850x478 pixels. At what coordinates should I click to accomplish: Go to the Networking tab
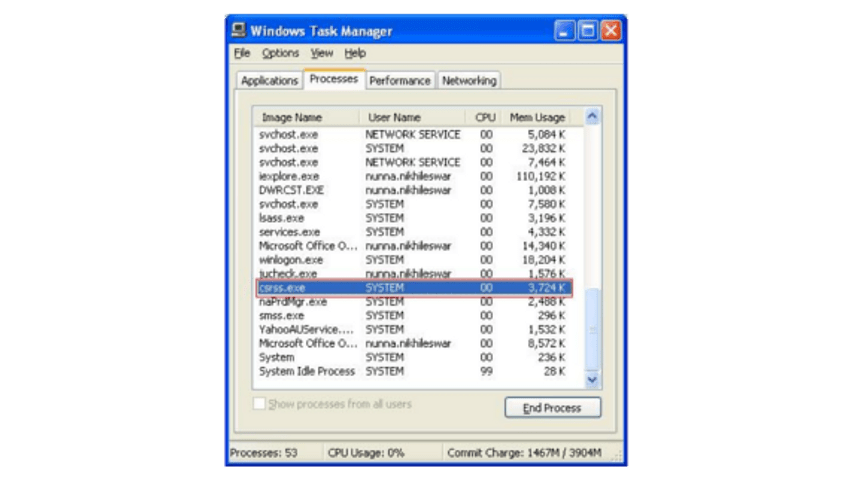tap(469, 81)
